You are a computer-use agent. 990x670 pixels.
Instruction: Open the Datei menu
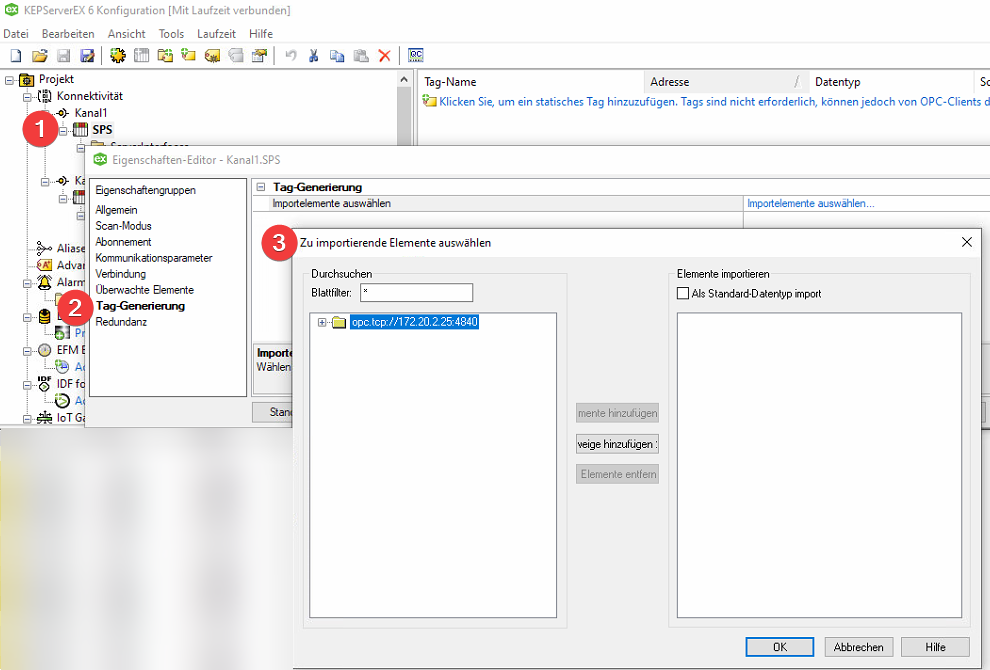click(16, 33)
